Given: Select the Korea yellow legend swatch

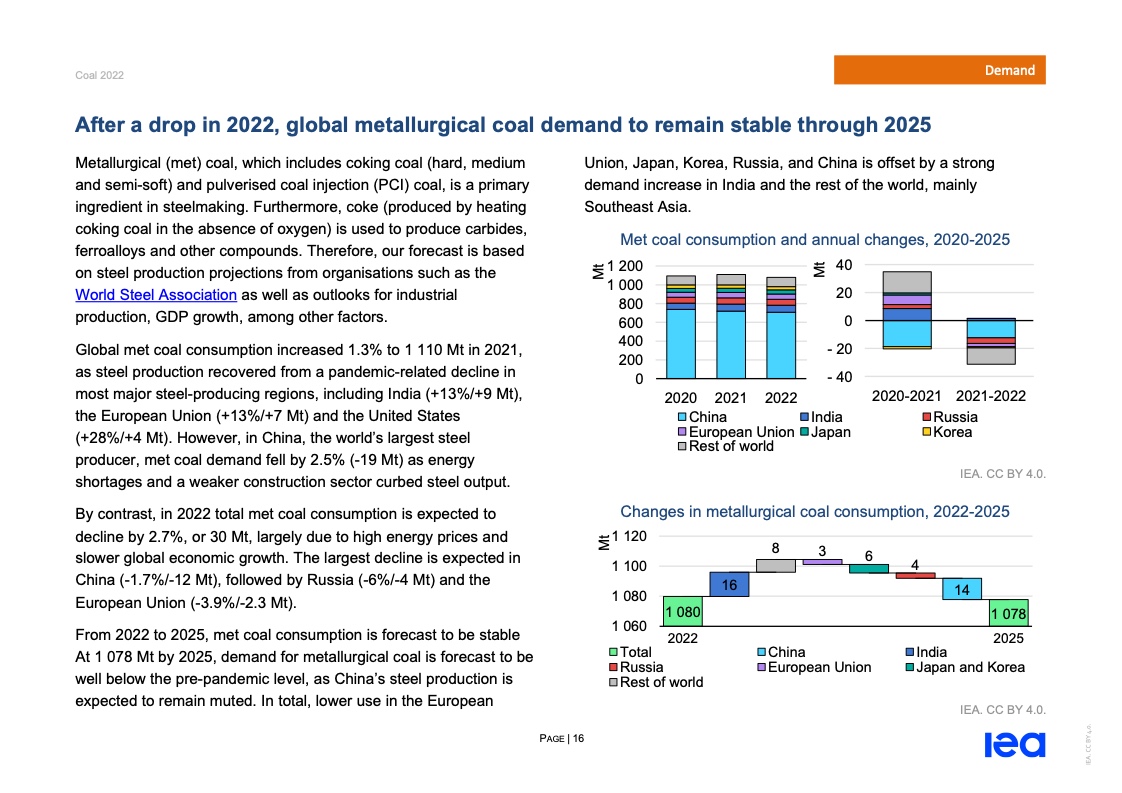Looking at the screenshot, I should coord(926,432).
